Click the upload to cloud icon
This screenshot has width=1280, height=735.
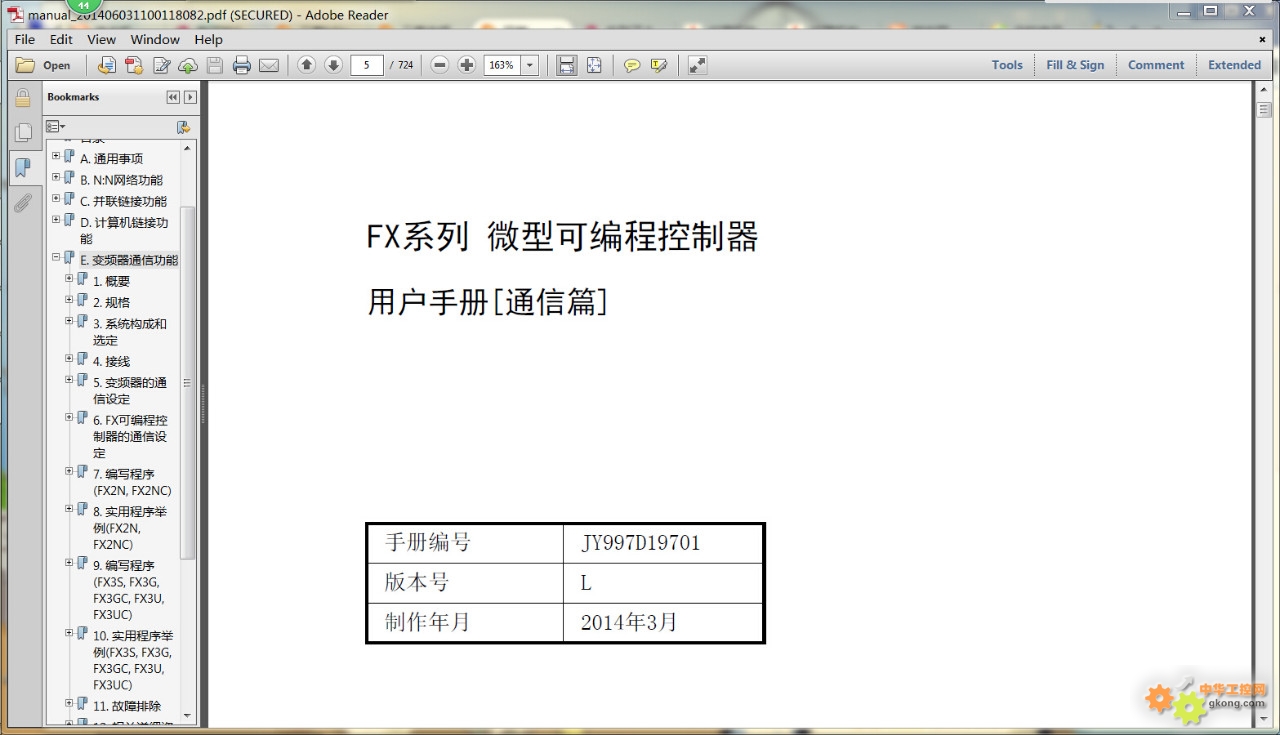[187, 65]
